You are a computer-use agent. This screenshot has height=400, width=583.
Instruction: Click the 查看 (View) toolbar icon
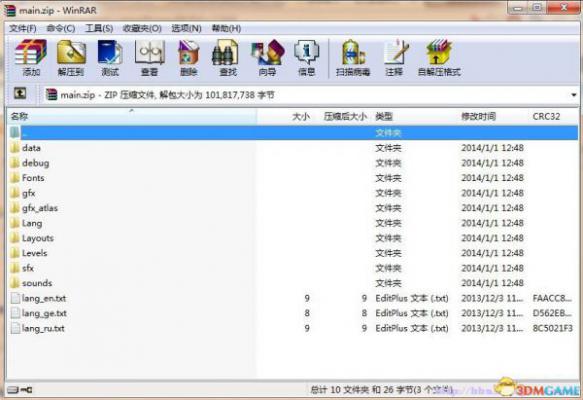pos(149,53)
